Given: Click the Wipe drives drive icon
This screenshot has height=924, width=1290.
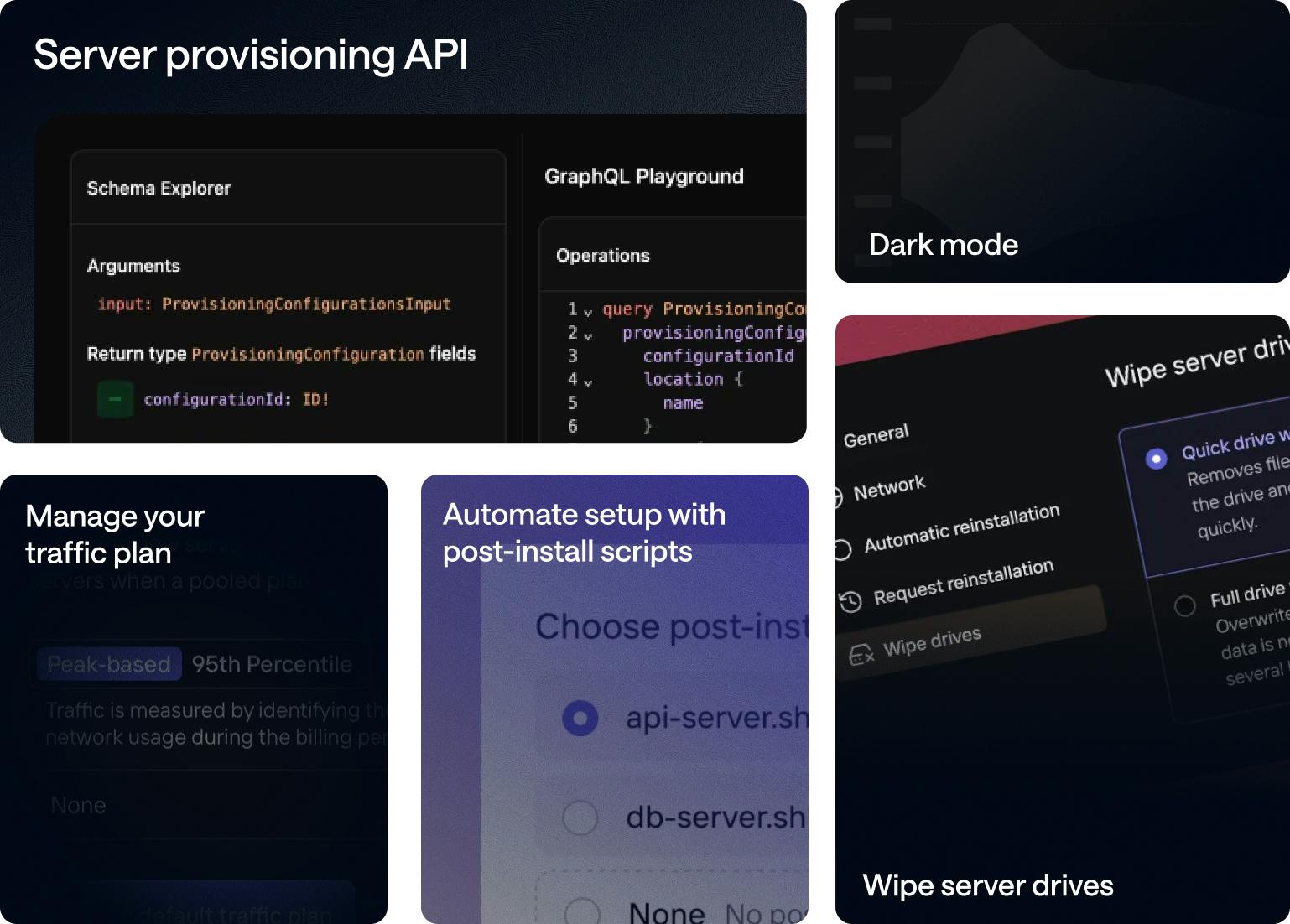Looking at the screenshot, I should pos(860,652).
